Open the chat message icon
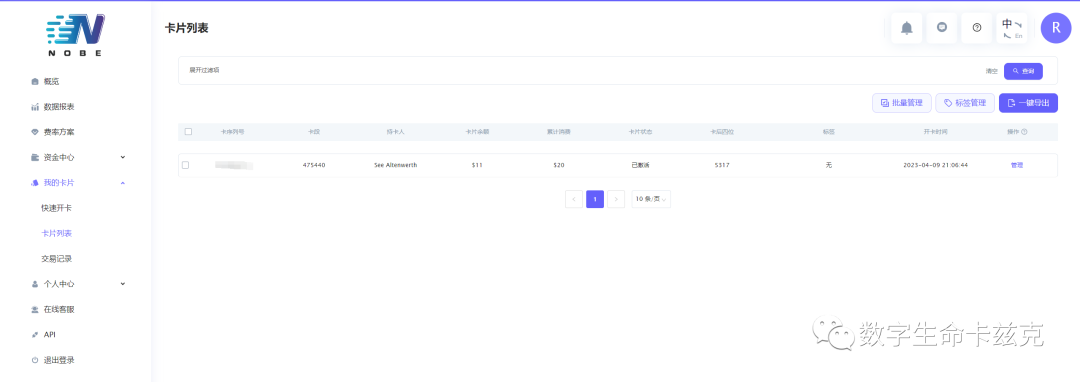1080x382 pixels. click(x=942, y=28)
